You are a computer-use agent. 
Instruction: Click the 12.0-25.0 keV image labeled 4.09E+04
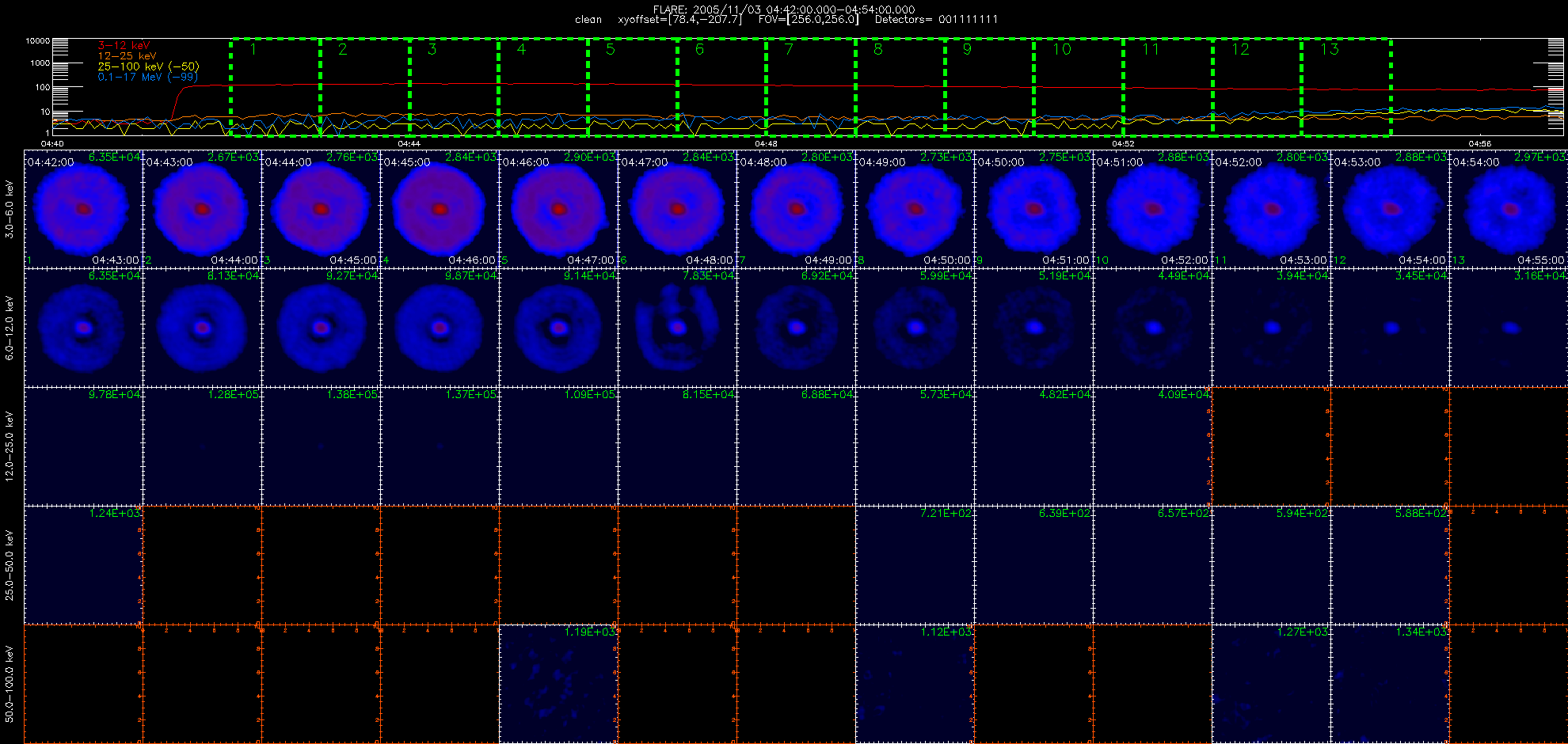[1152, 446]
